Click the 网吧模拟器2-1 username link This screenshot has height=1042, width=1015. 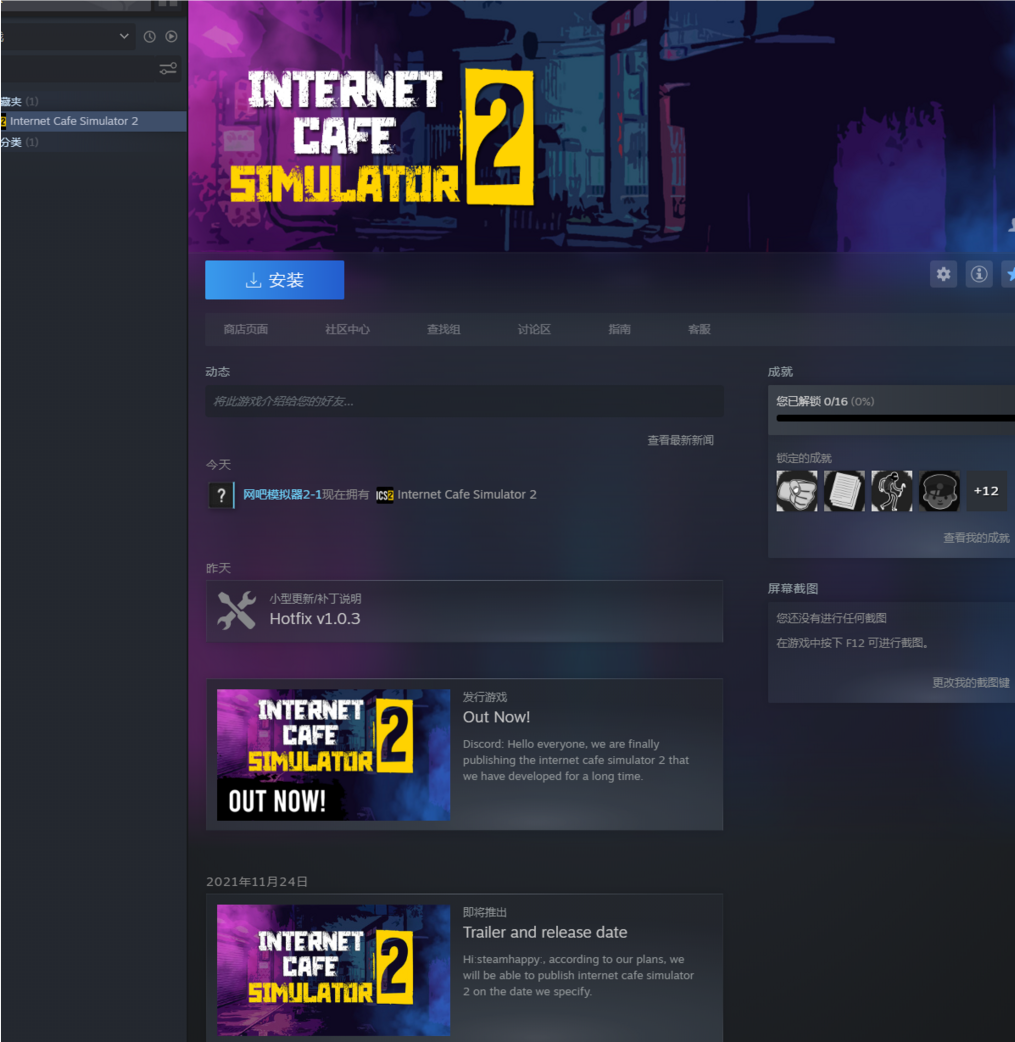282,494
